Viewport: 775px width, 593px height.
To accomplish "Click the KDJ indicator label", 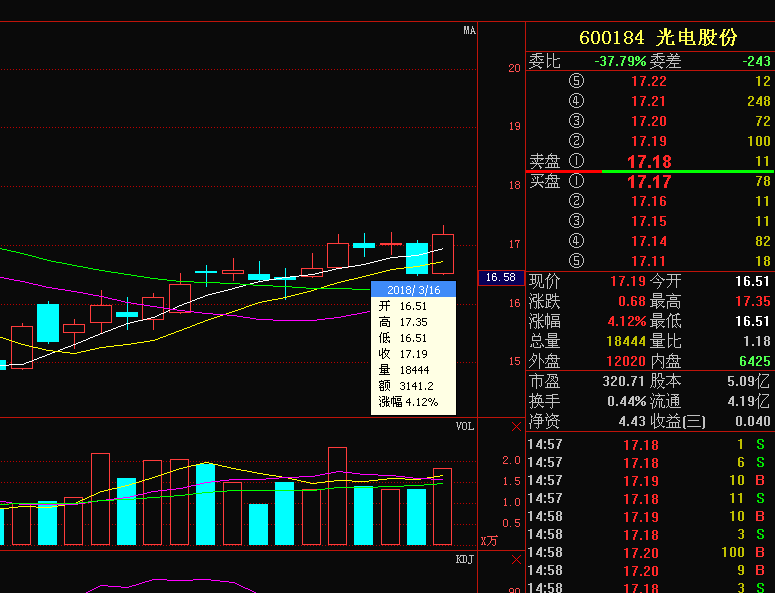I will tap(465, 559).
